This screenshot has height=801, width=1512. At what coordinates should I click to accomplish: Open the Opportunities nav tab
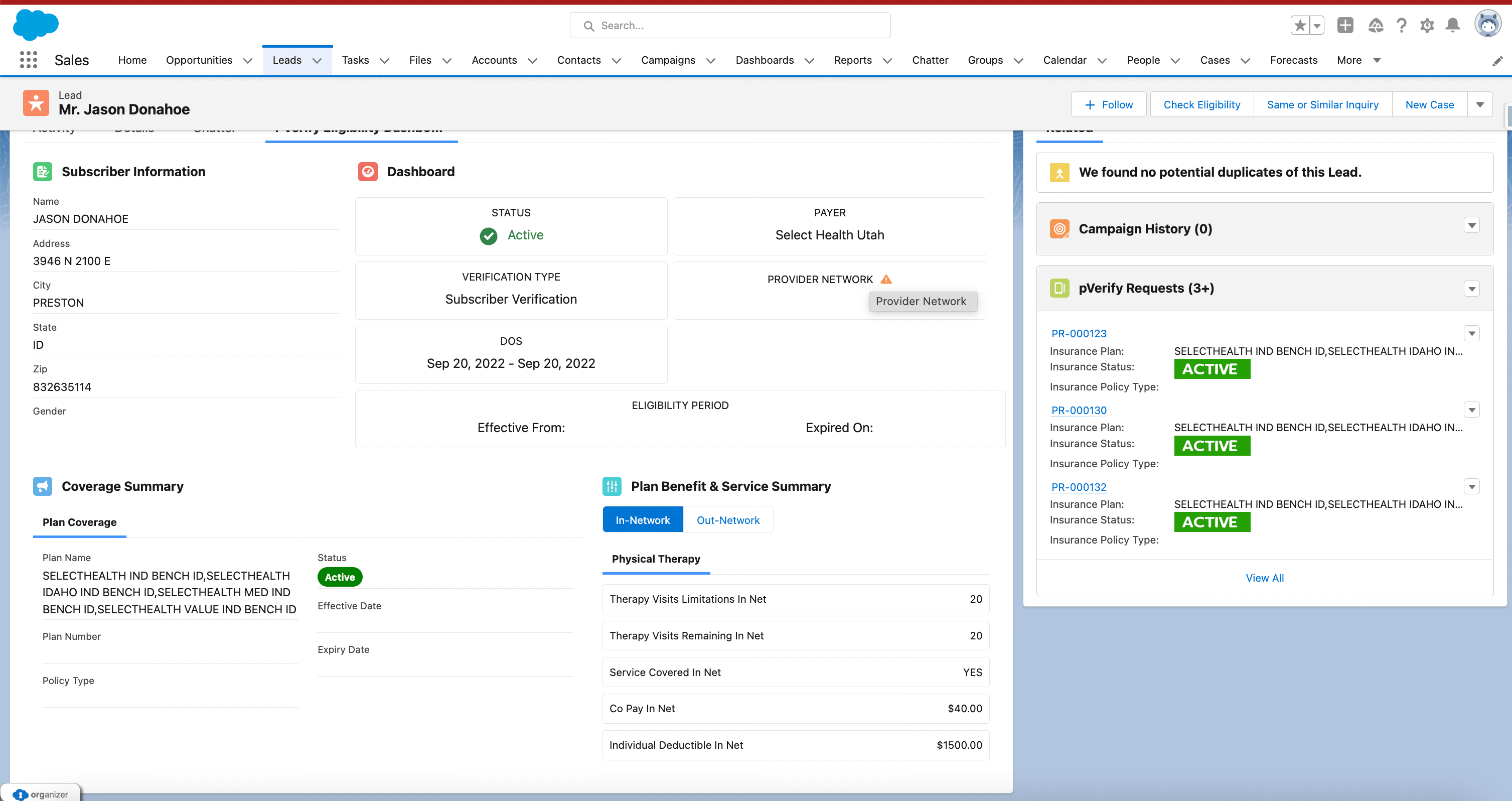[x=199, y=60]
